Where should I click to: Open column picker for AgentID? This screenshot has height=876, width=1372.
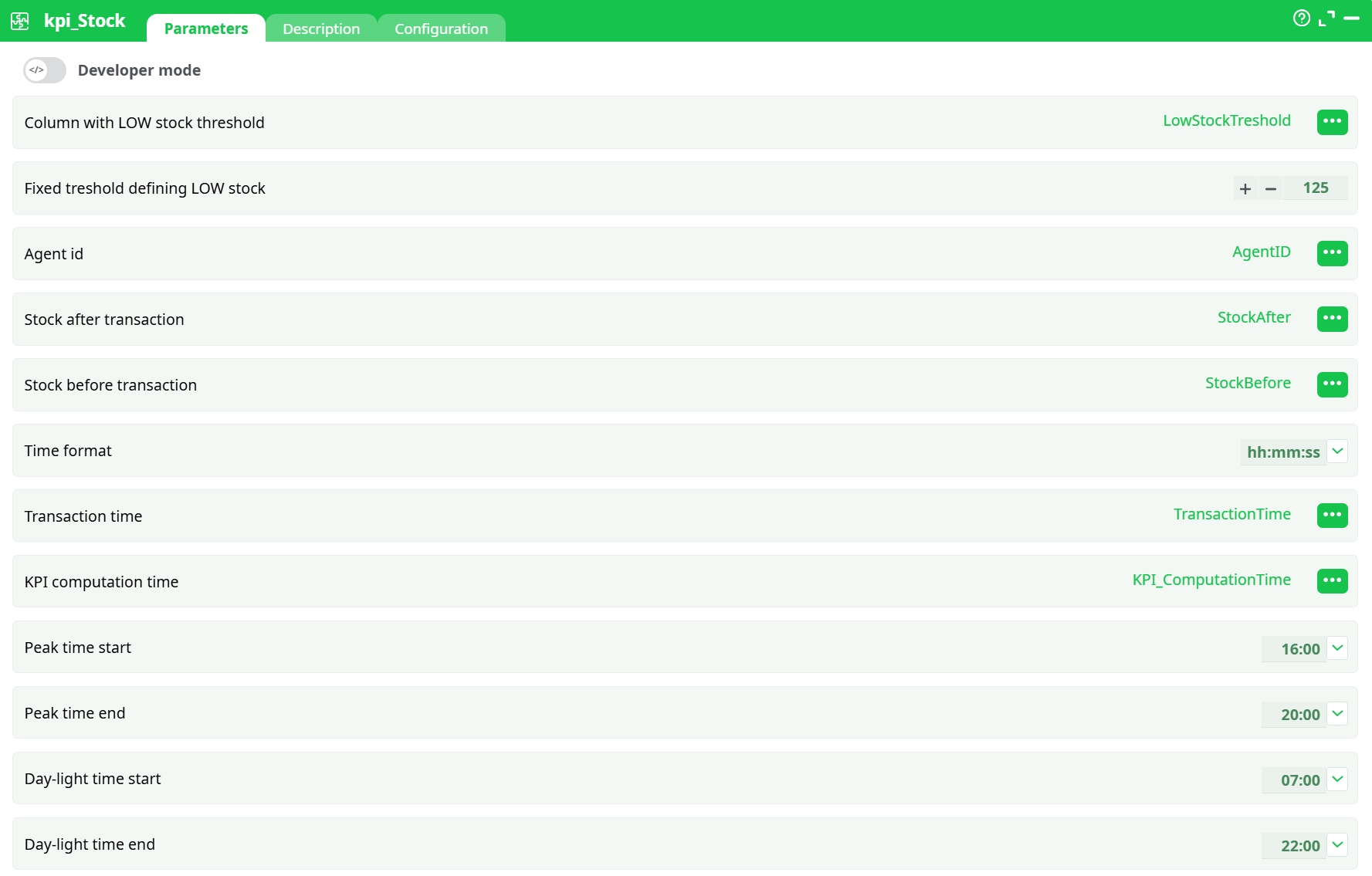1332,253
